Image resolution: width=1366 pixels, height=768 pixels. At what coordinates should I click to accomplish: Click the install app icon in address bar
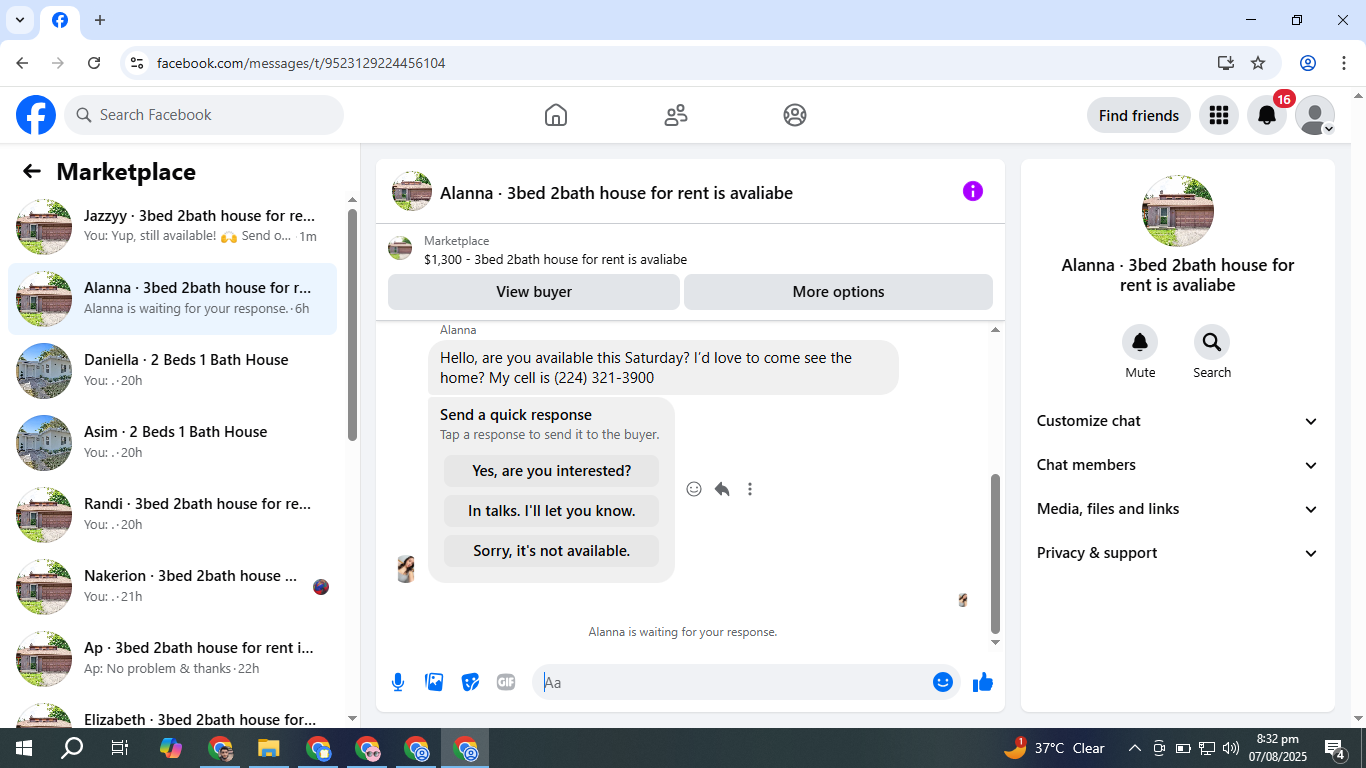click(1226, 63)
